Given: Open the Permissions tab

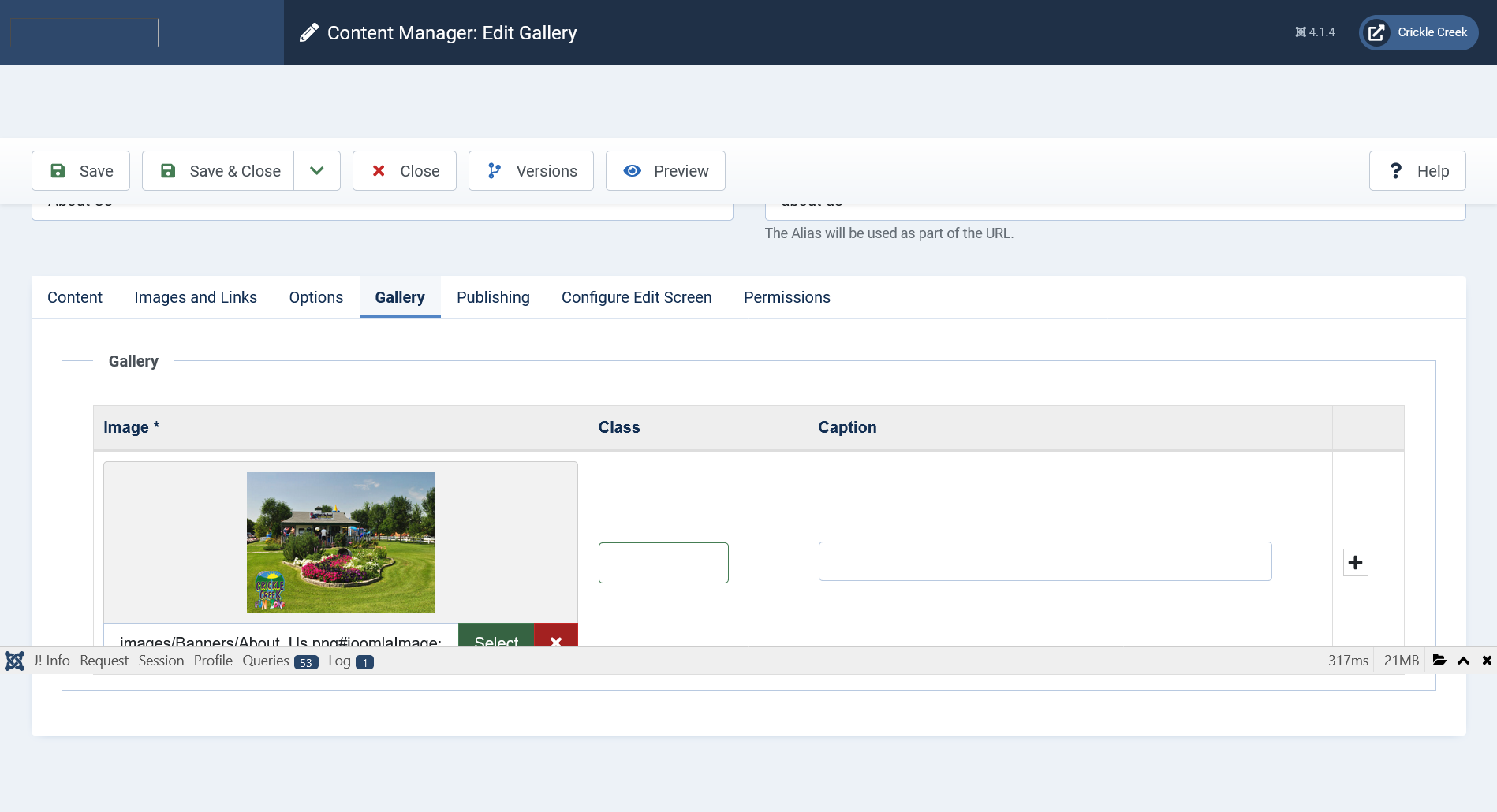Looking at the screenshot, I should [x=786, y=297].
